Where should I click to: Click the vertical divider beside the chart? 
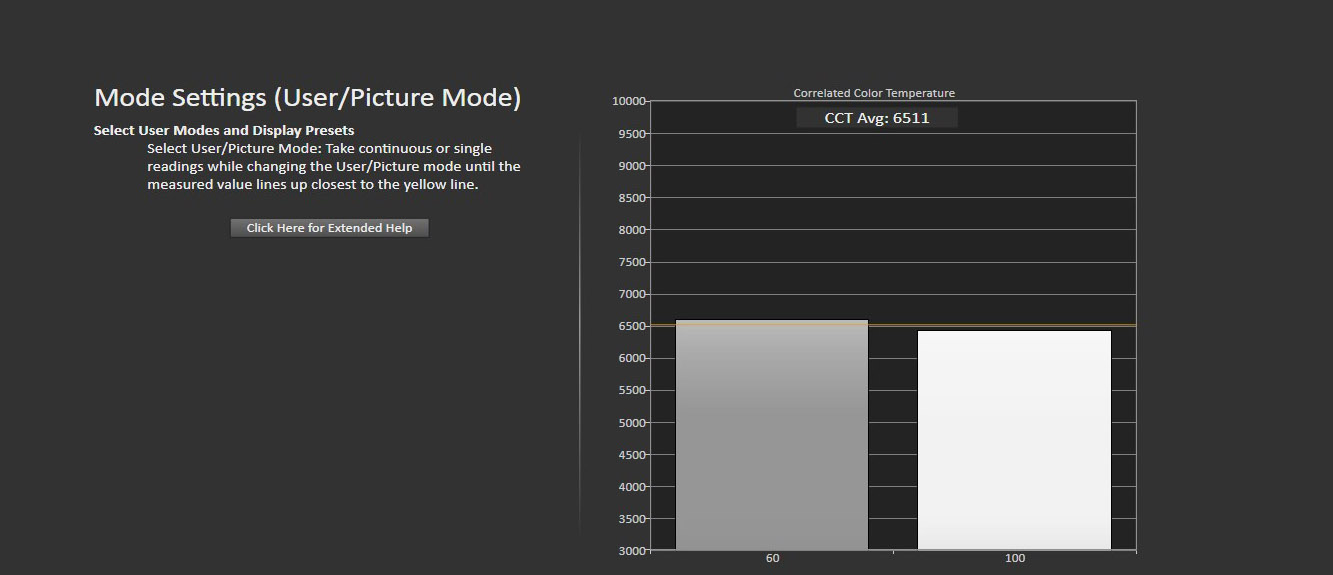point(580,330)
